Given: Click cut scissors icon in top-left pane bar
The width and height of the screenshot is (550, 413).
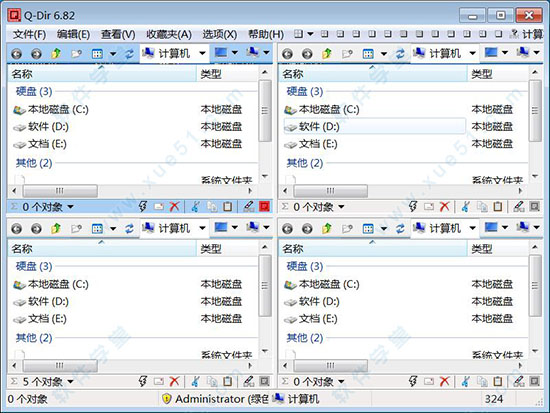Looking at the screenshot, I should pyautogui.click(x=195, y=207).
